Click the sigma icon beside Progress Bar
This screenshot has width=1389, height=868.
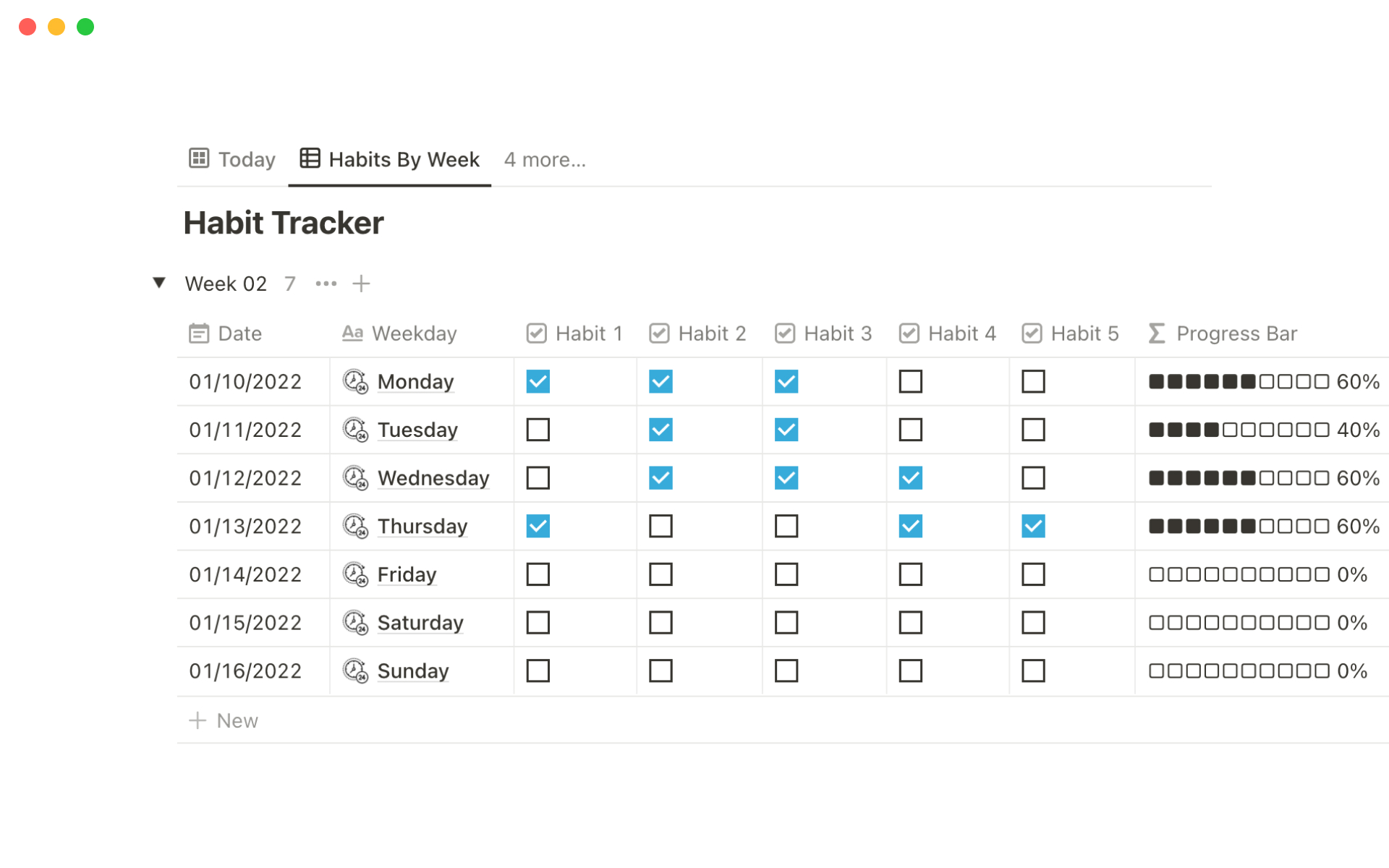[1155, 333]
